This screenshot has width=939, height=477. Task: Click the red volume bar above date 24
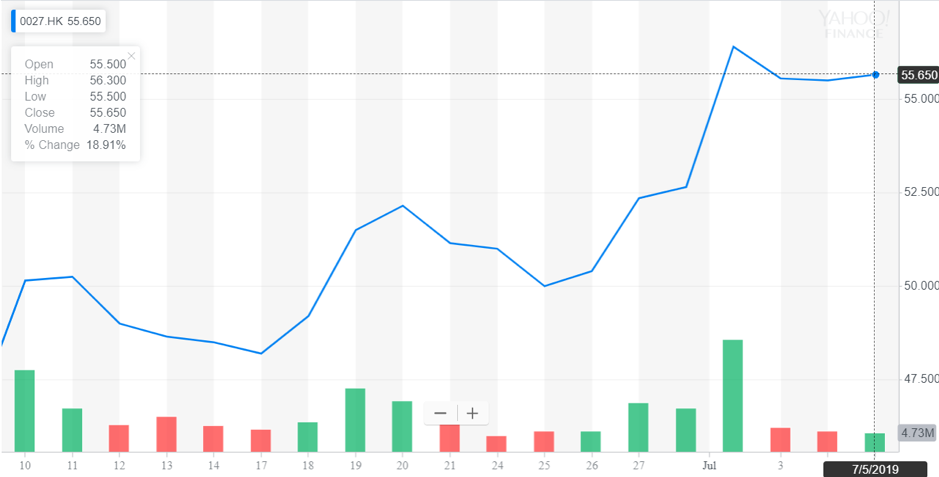pos(496,443)
